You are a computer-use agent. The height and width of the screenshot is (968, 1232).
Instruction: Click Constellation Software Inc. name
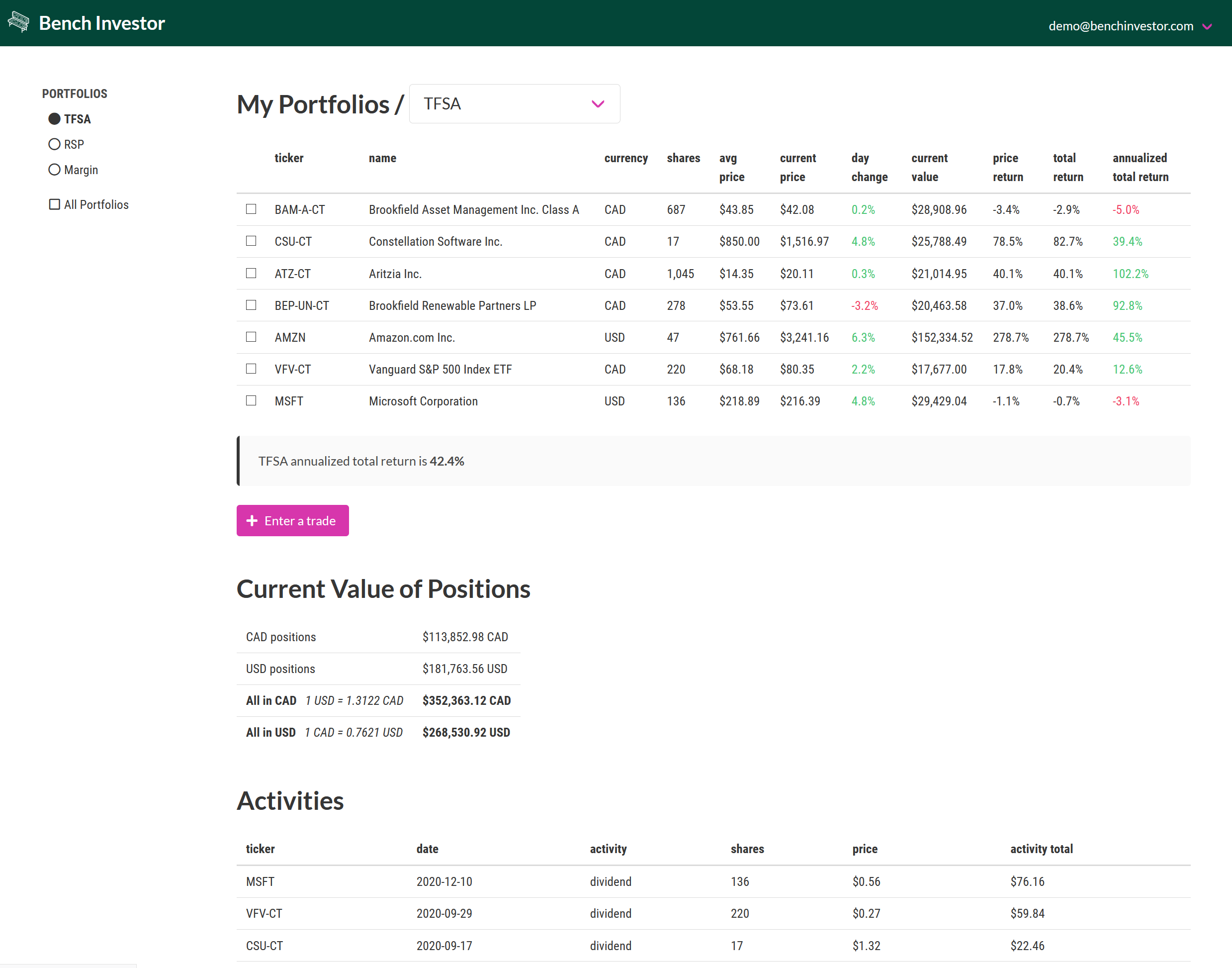pos(436,241)
